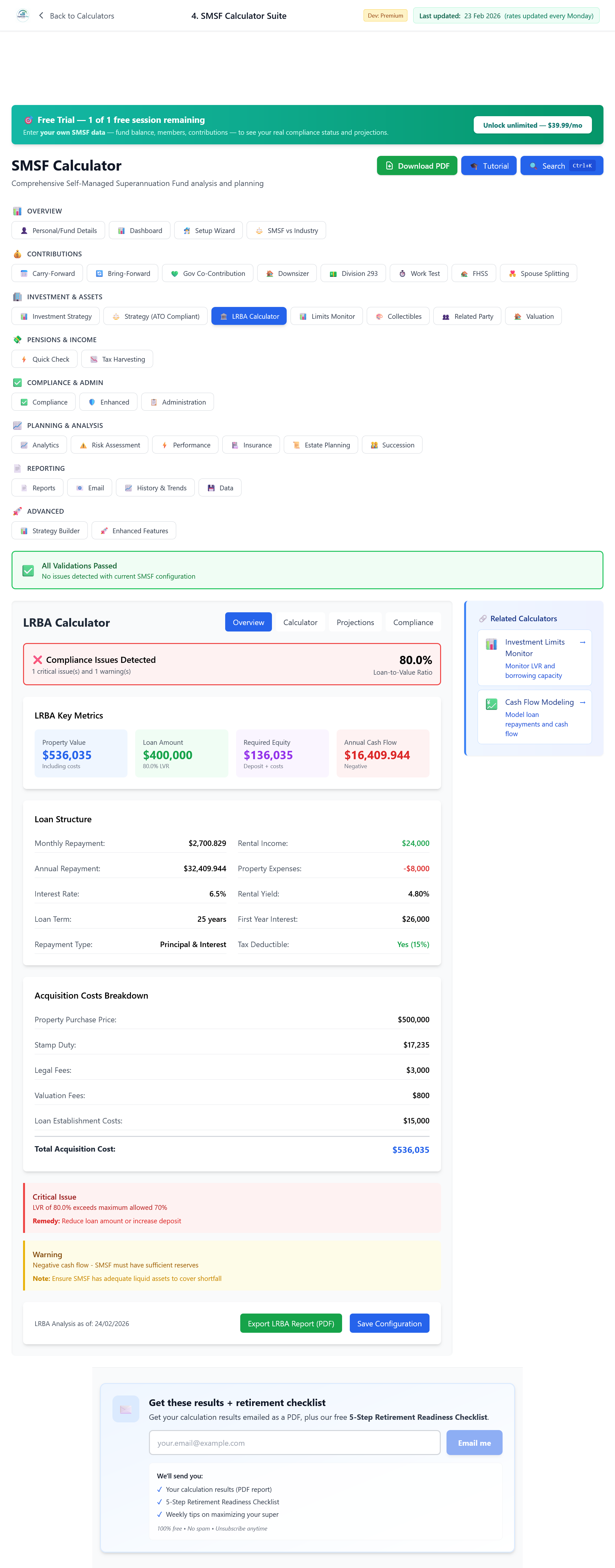This screenshot has height=1568, width=615.
Task: Open the Collectibles section
Action: tap(398, 317)
